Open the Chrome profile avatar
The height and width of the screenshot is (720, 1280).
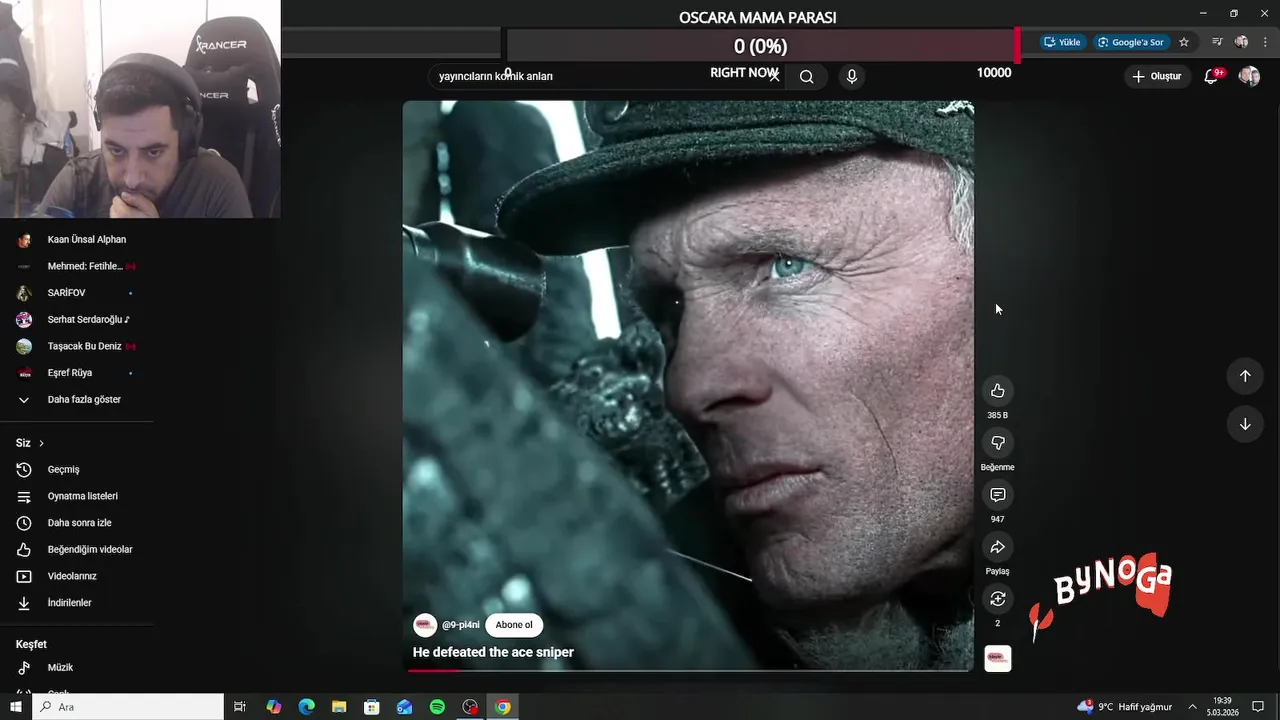pos(1241,42)
